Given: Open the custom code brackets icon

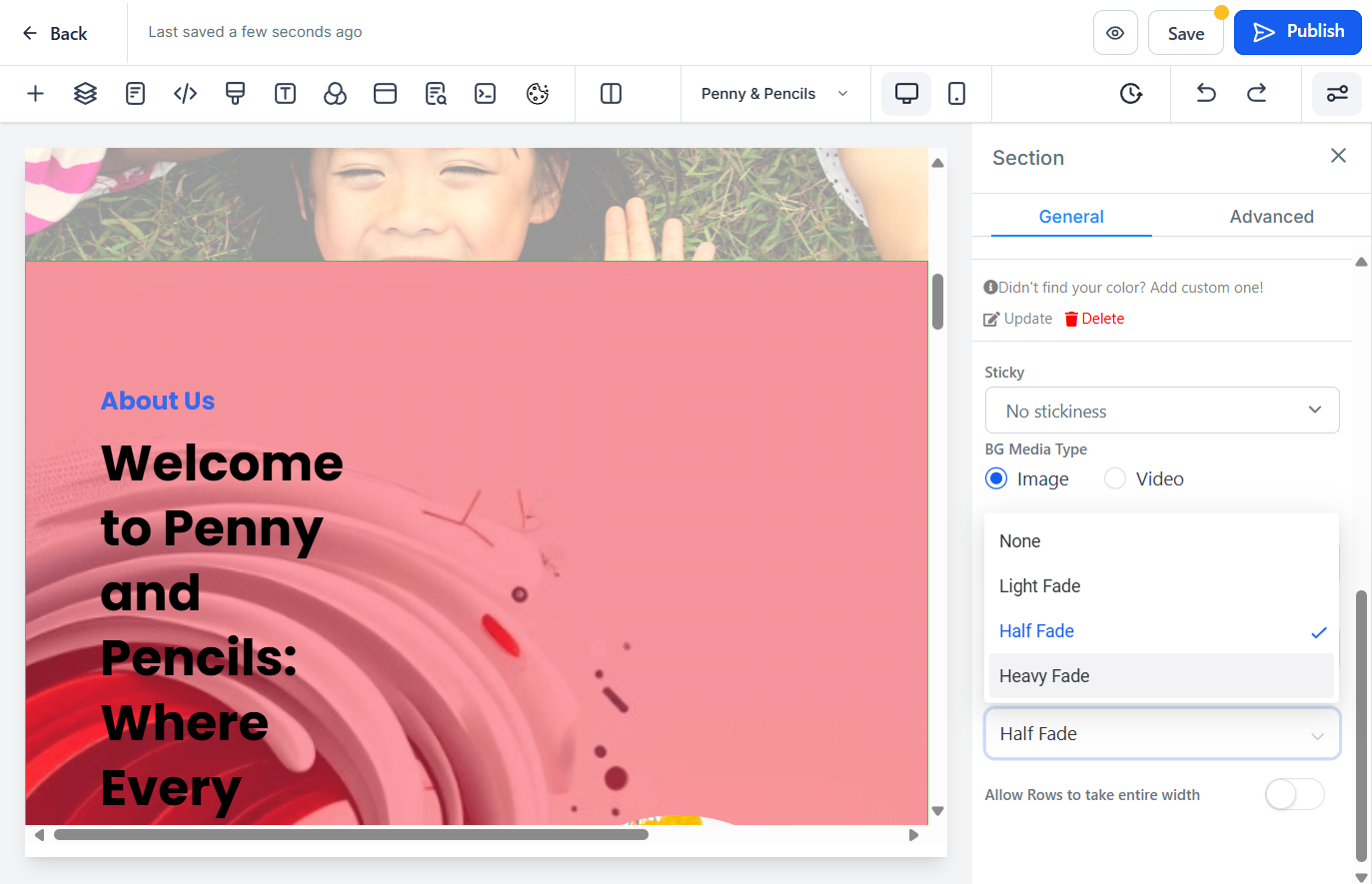Looking at the screenshot, I should point(185,94).
